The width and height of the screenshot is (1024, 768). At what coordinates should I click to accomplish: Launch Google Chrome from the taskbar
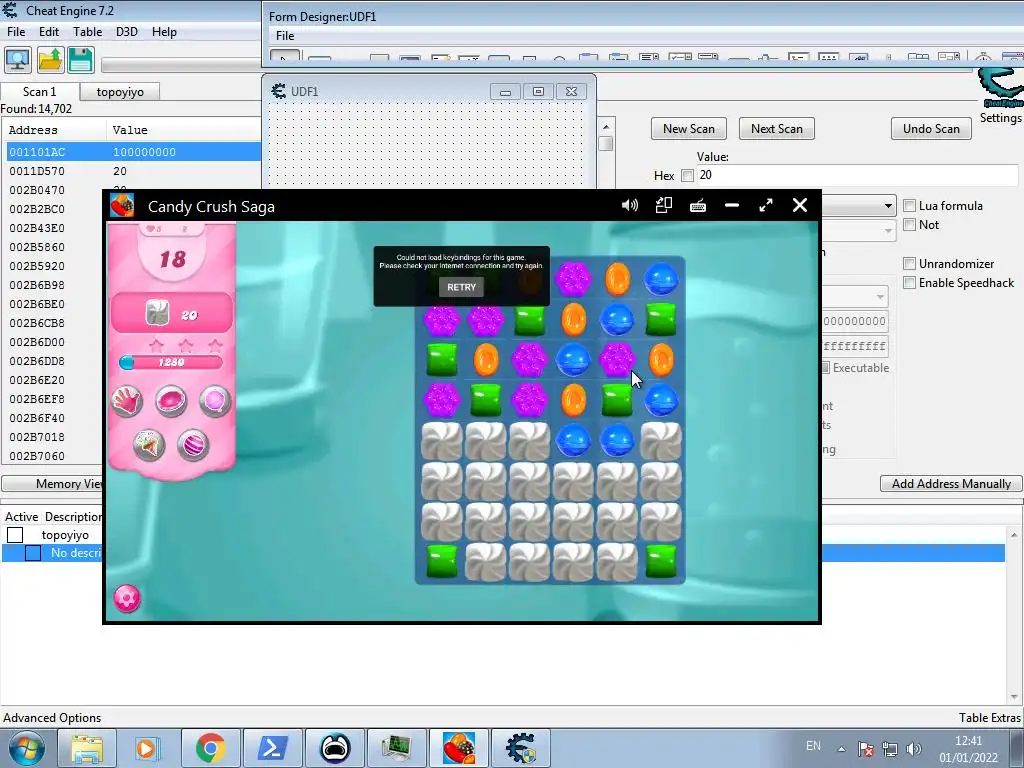210,748
